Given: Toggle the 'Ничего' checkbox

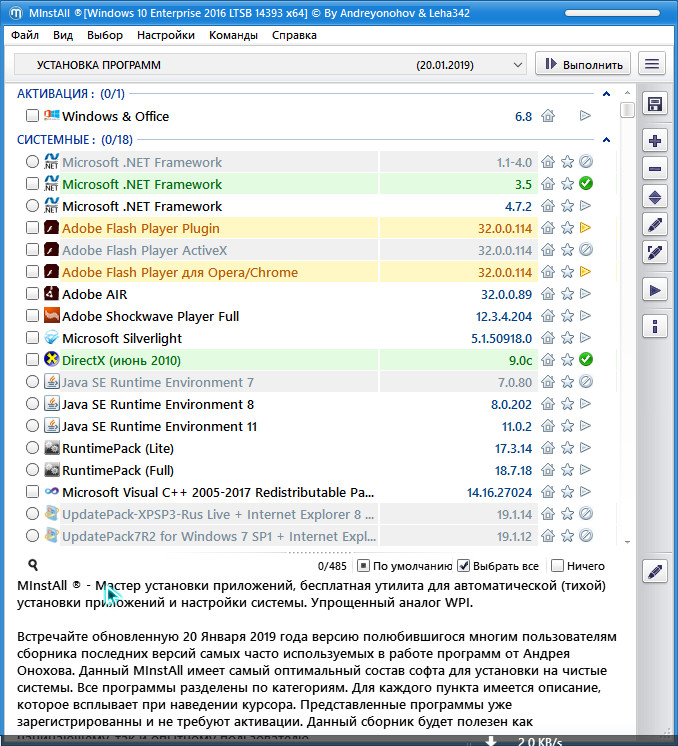Looking at the screenshot, I should click(557, 566).
